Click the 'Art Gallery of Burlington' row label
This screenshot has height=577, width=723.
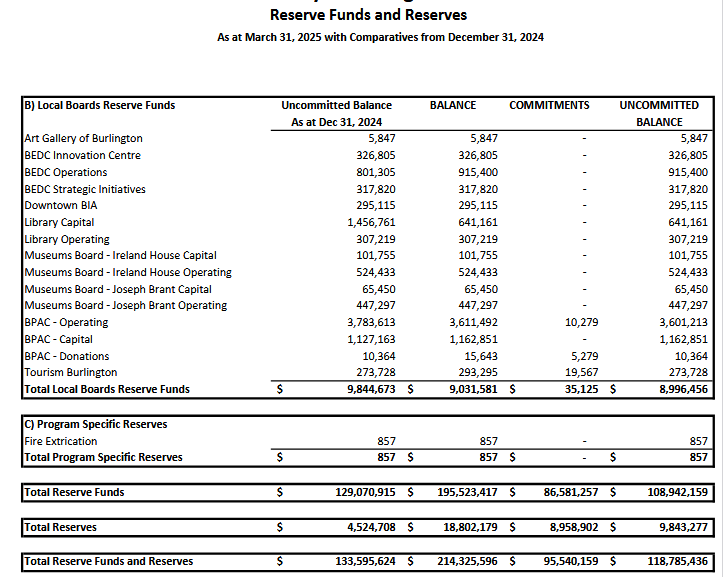pos(83,138)
